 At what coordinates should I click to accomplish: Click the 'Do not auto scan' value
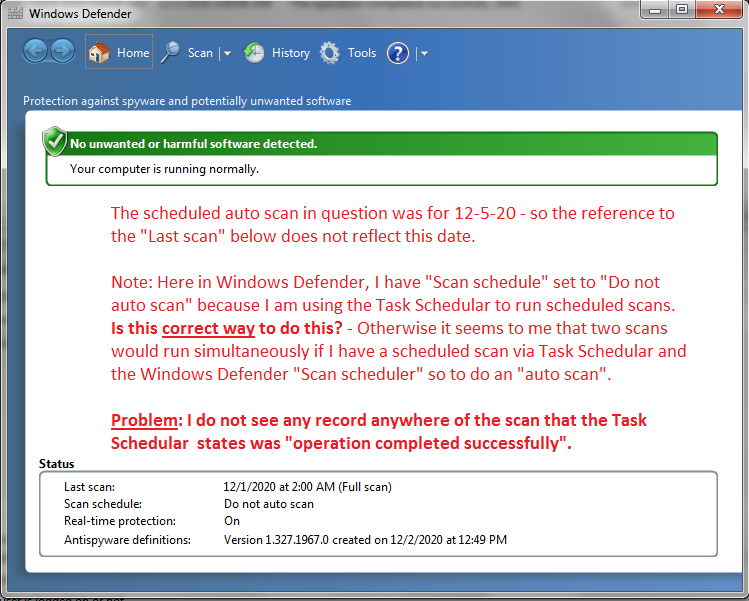[269, 504]
